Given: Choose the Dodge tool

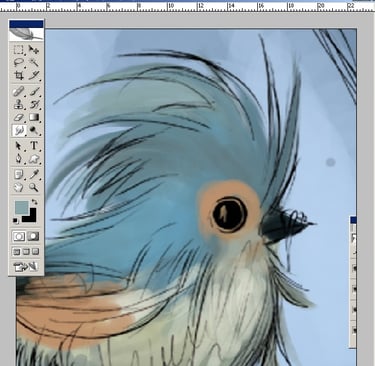Looking at the screenshot, I should 34,130.
